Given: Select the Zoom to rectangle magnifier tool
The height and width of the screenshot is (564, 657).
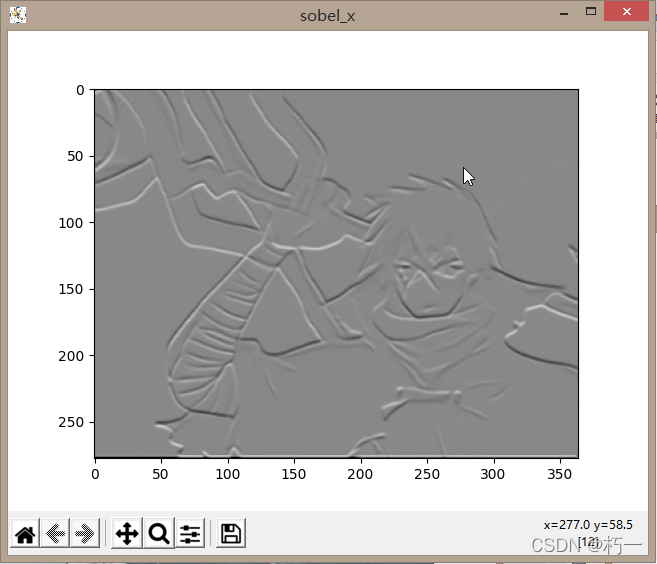Looking at the screenshot, I should point(159,534).
